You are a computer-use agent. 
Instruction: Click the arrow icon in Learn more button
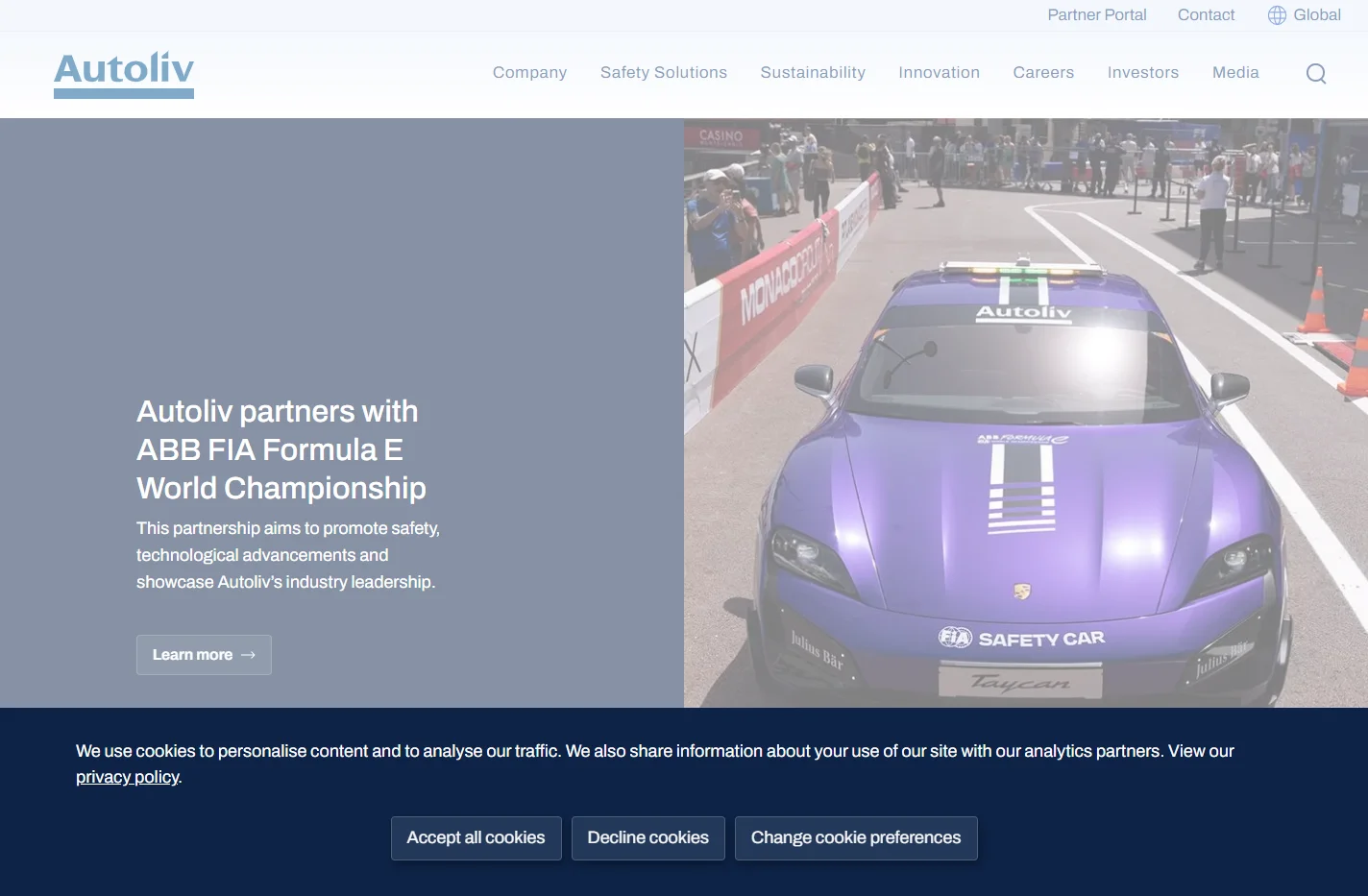(248, 655)
